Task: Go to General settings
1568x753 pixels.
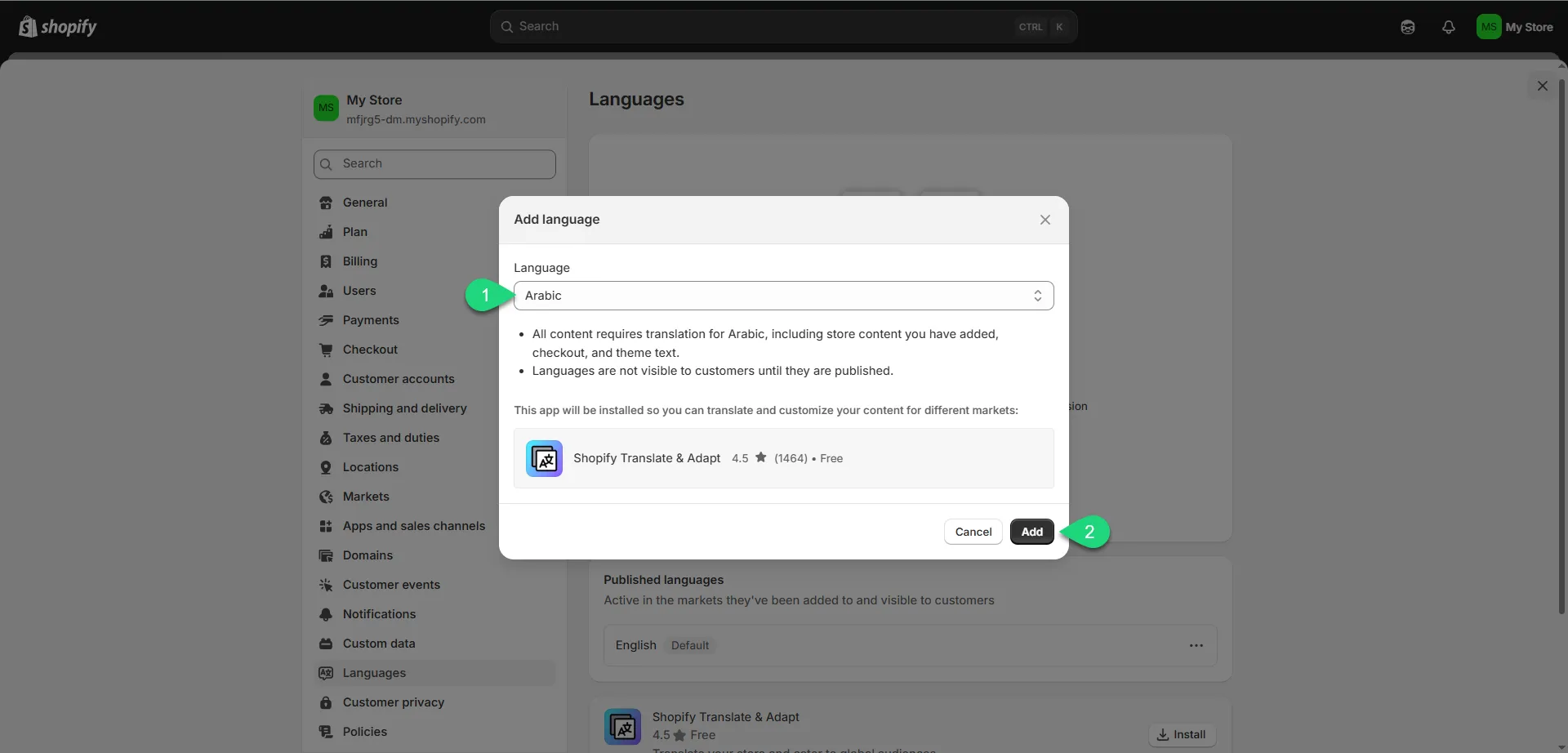Action: click(x=365, y=203)
